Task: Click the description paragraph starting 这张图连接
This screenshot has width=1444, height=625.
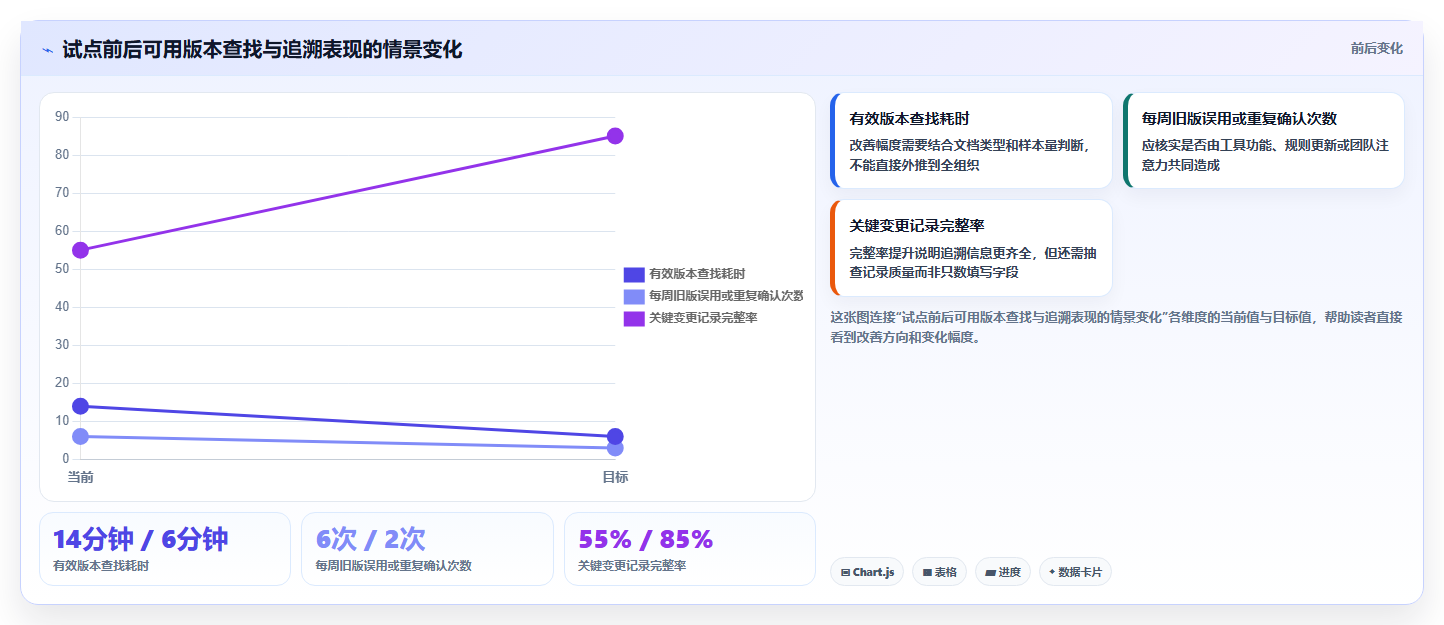Action: (1116, 327)
